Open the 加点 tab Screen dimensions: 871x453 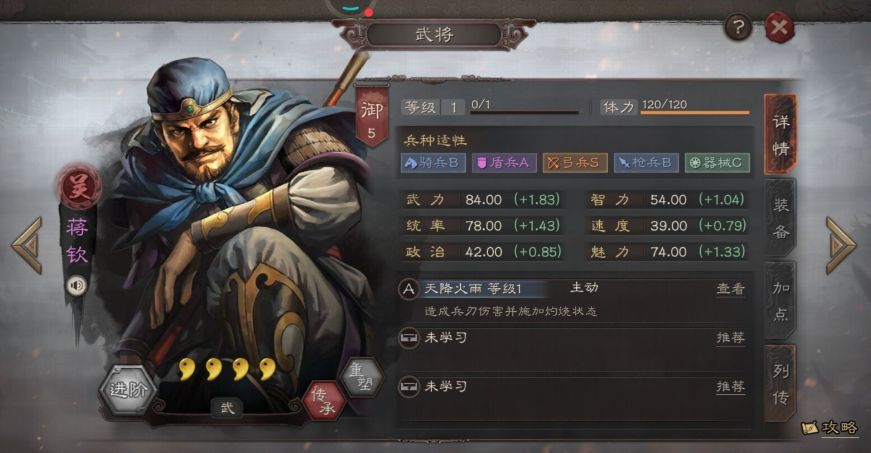click(780, 300)
